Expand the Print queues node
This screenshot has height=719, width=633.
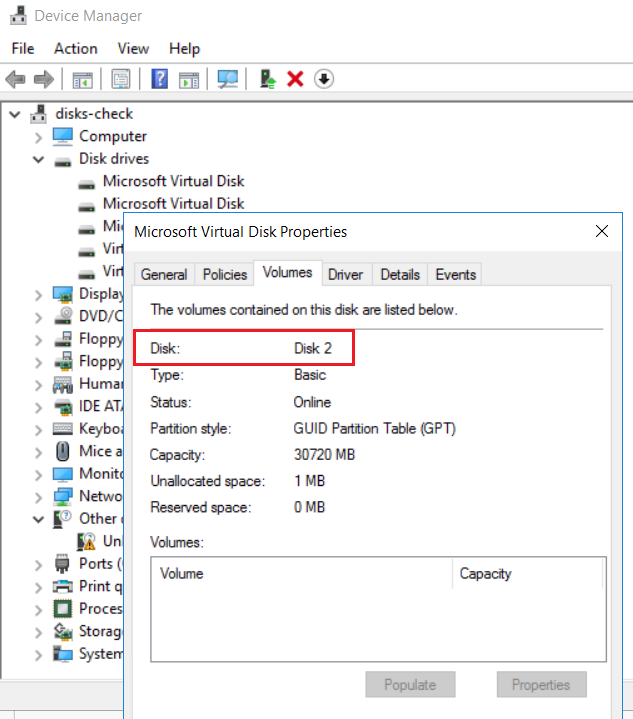pyautogui.click(x=39, y=587)
